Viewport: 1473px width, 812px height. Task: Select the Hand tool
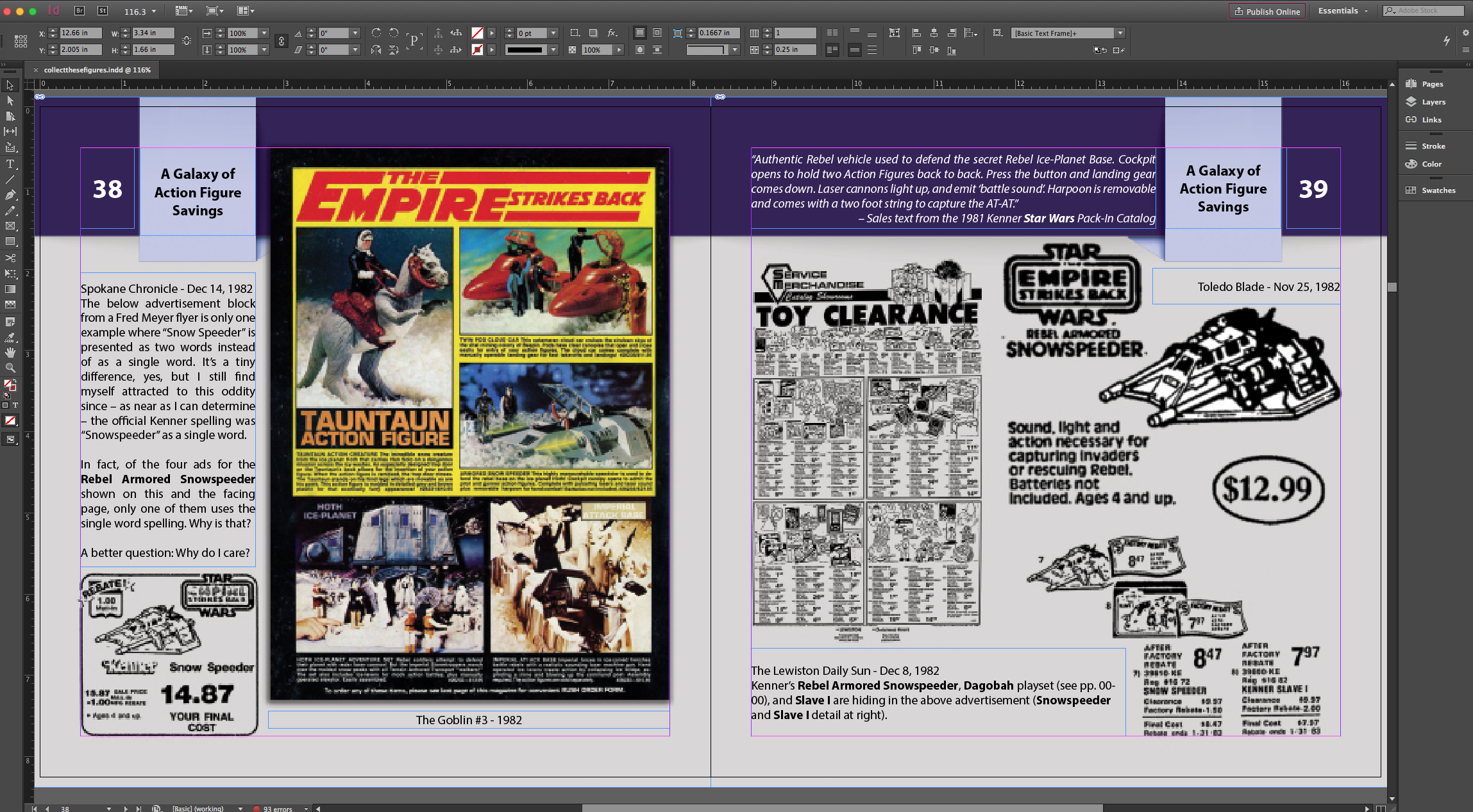10,352
